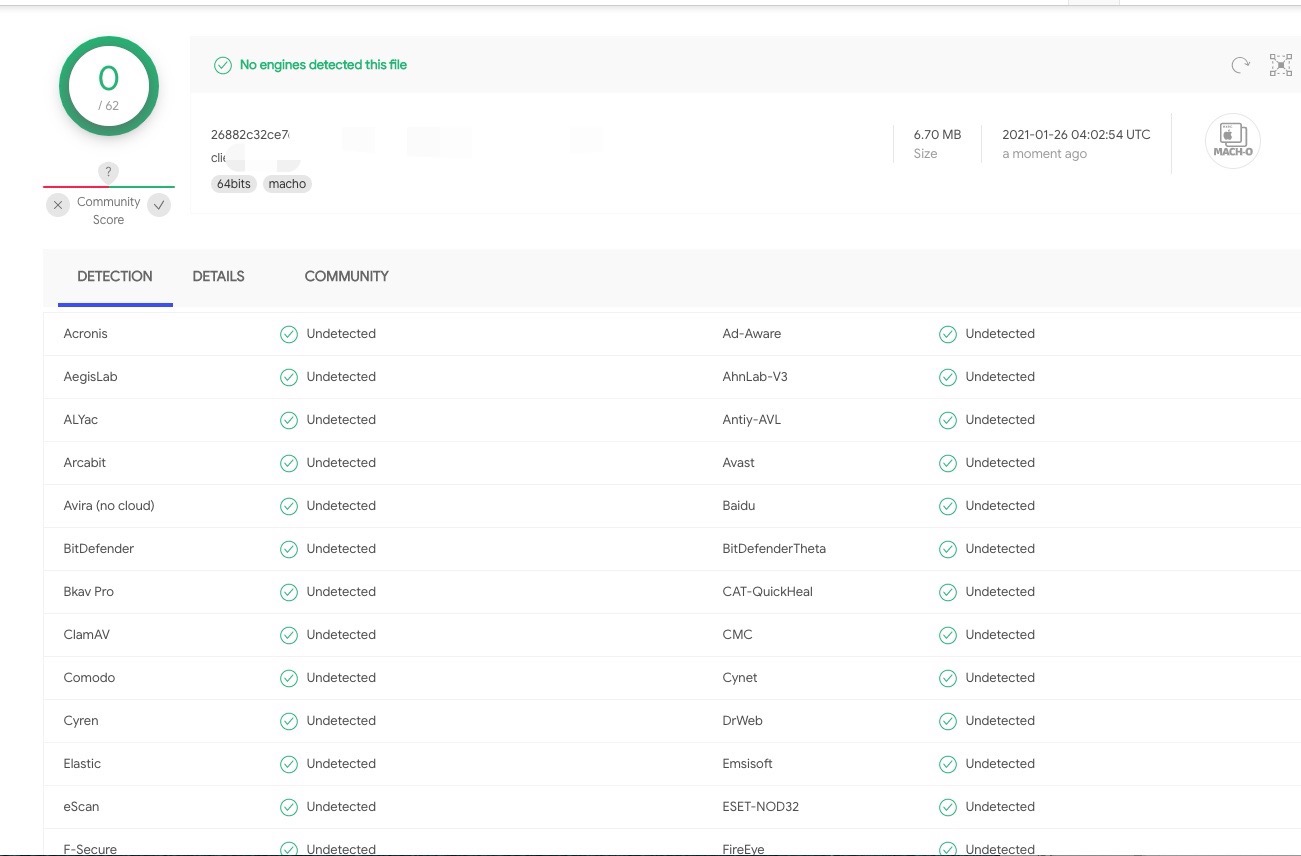
Task: Click the 6.70 MB file size
Action: (937, 135)
